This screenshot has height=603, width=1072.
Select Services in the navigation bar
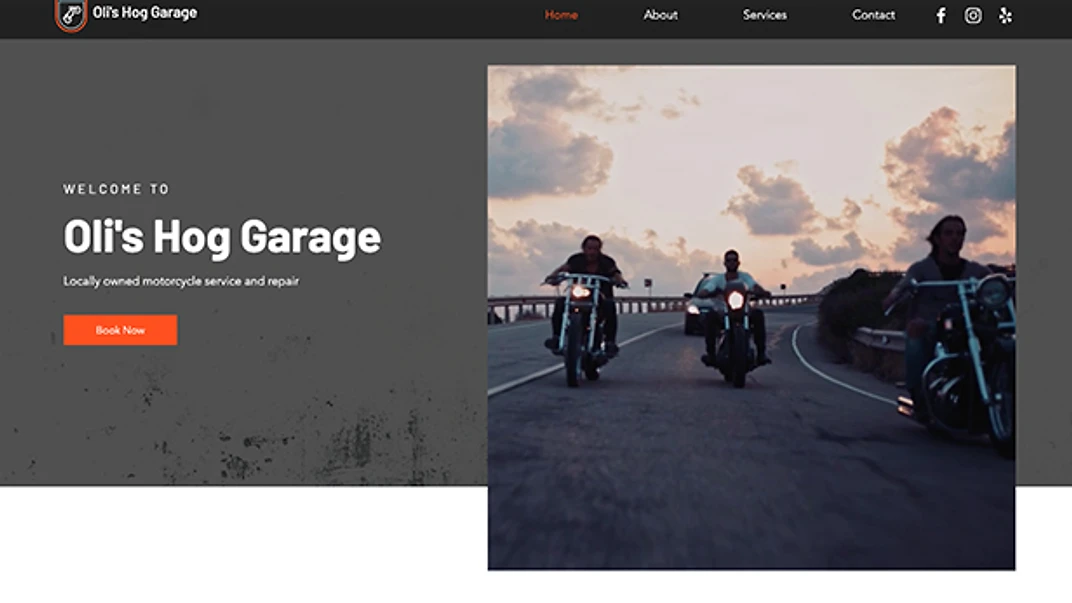pos(764,15)
